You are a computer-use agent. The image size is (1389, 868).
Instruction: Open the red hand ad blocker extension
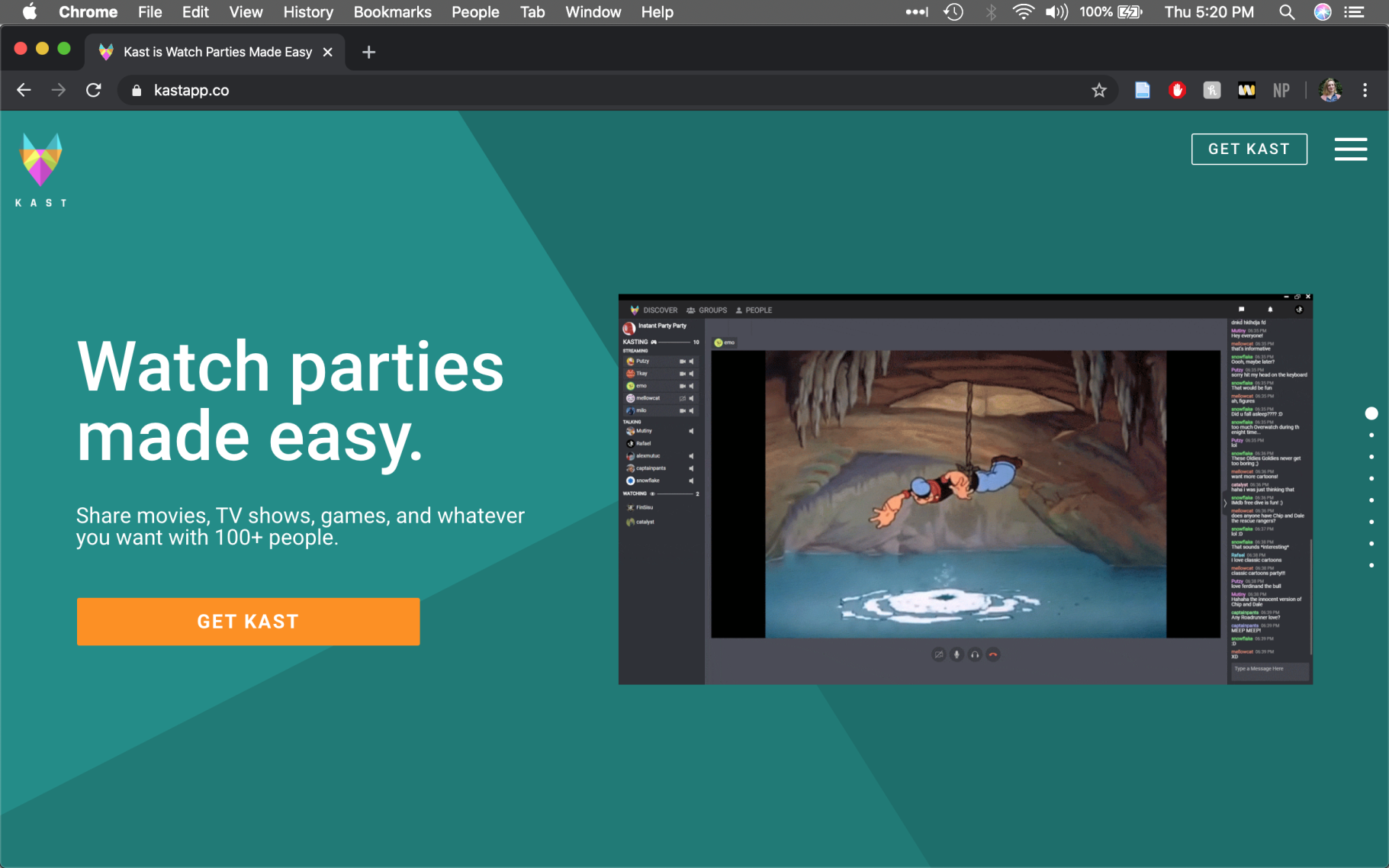1177,90
